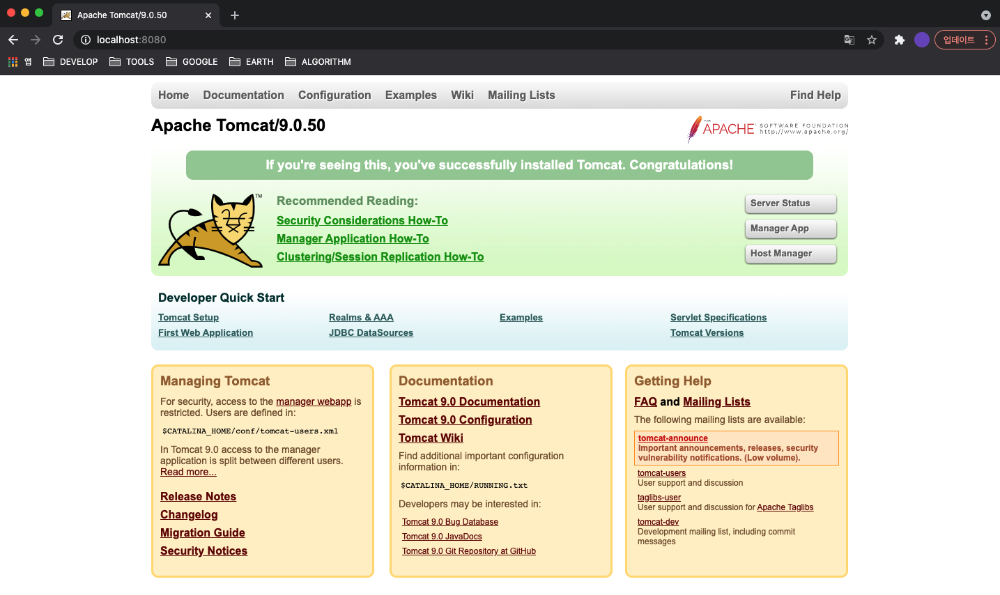This screenshot has width=1000, height=595.
Task: Open the tomcat-users mailing list link
Action: point(661,473)
